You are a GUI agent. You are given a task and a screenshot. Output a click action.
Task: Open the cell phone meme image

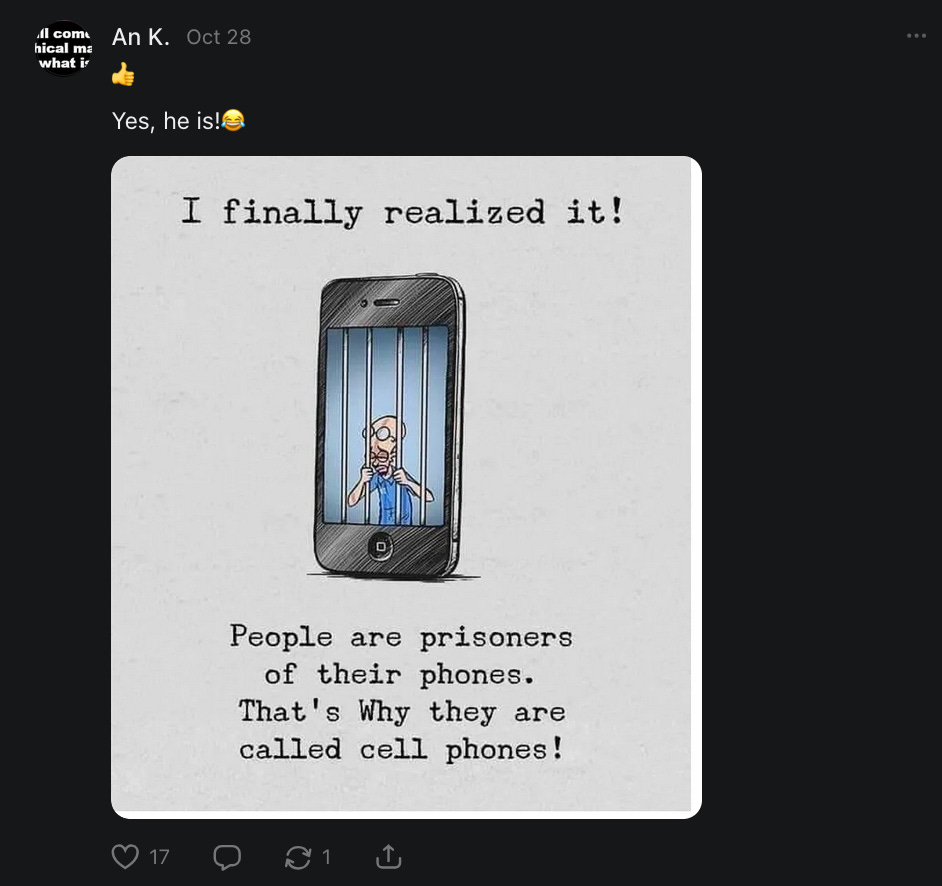pos(406,487)
